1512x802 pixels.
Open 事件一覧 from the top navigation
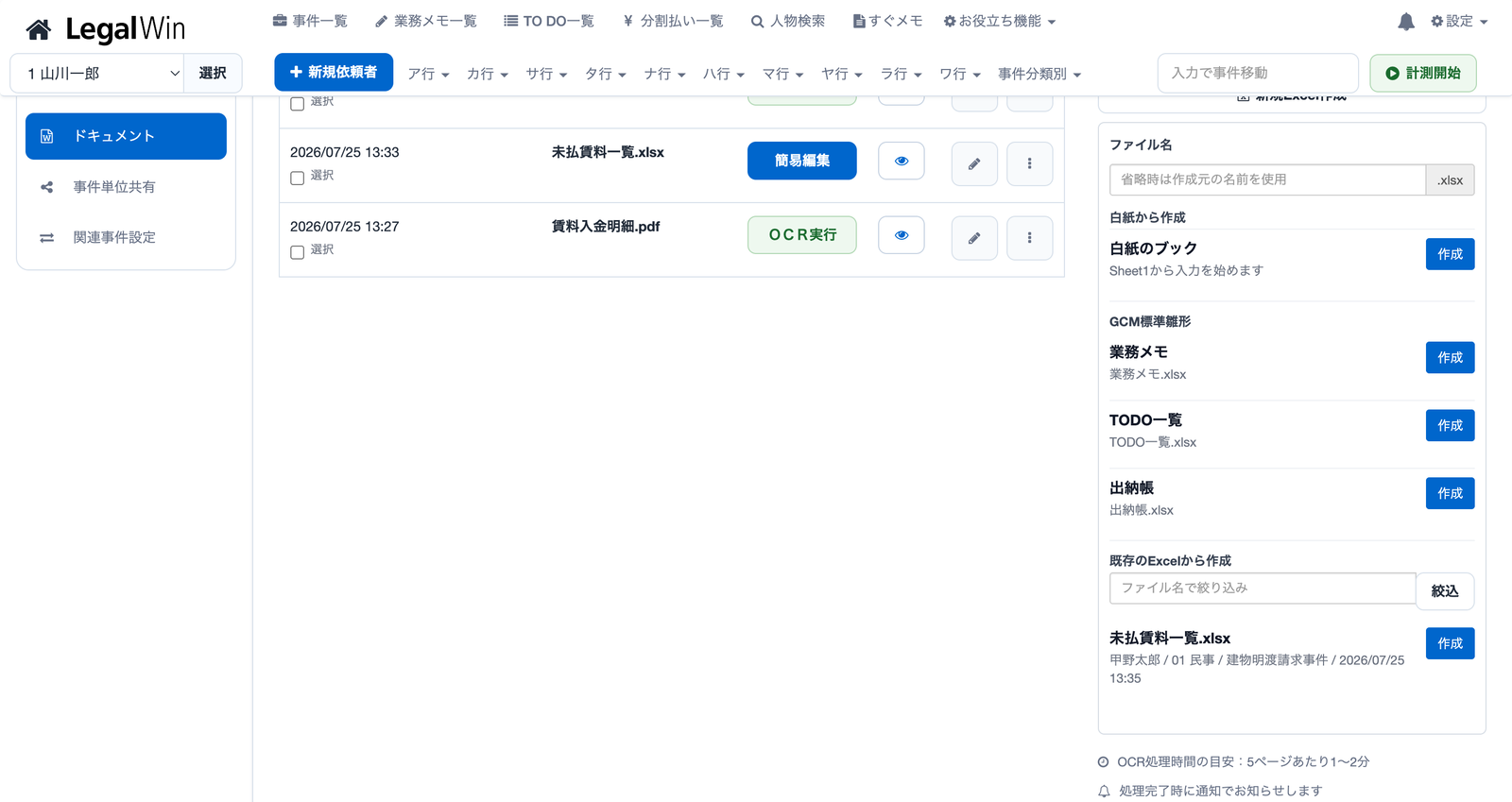[x=310, y=21]
